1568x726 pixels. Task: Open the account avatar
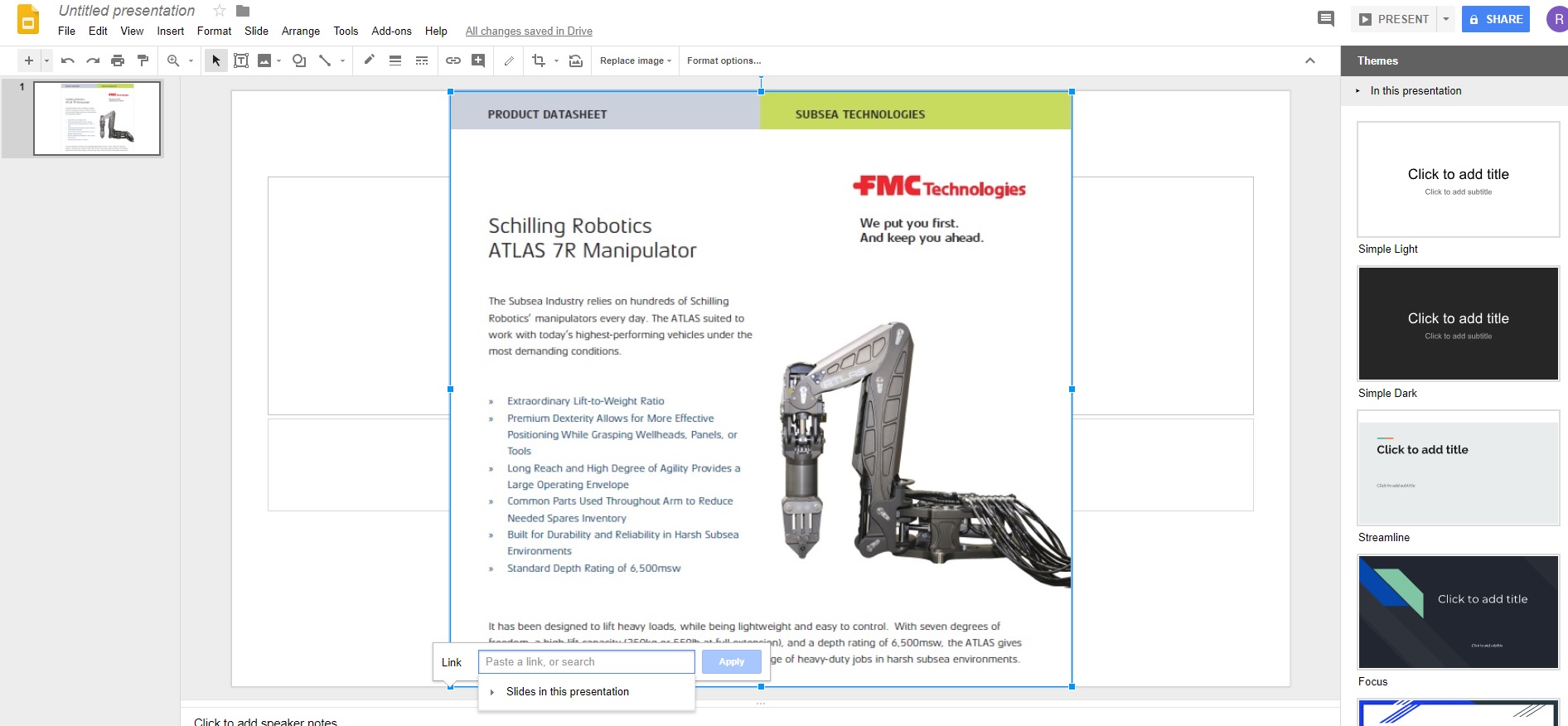1557,19
